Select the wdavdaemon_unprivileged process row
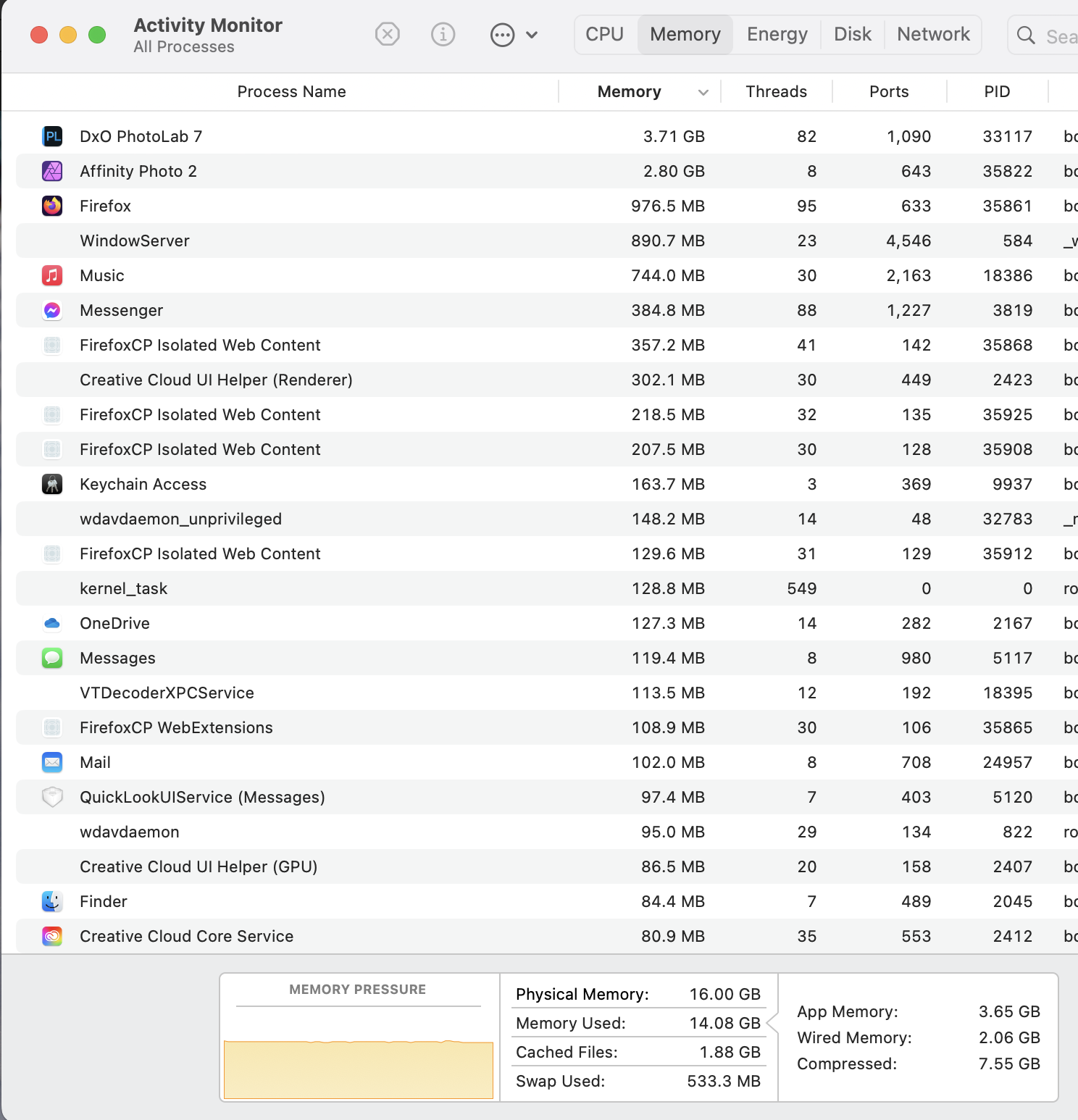 [x=547, y=519]
